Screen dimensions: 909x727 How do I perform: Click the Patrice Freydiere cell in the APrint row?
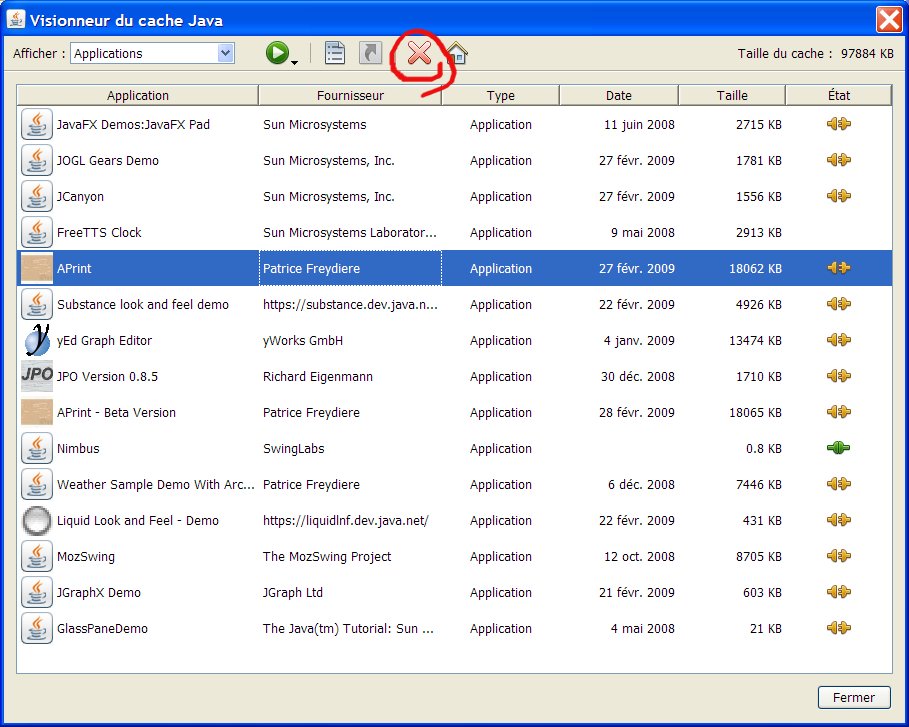coord(350,268)
